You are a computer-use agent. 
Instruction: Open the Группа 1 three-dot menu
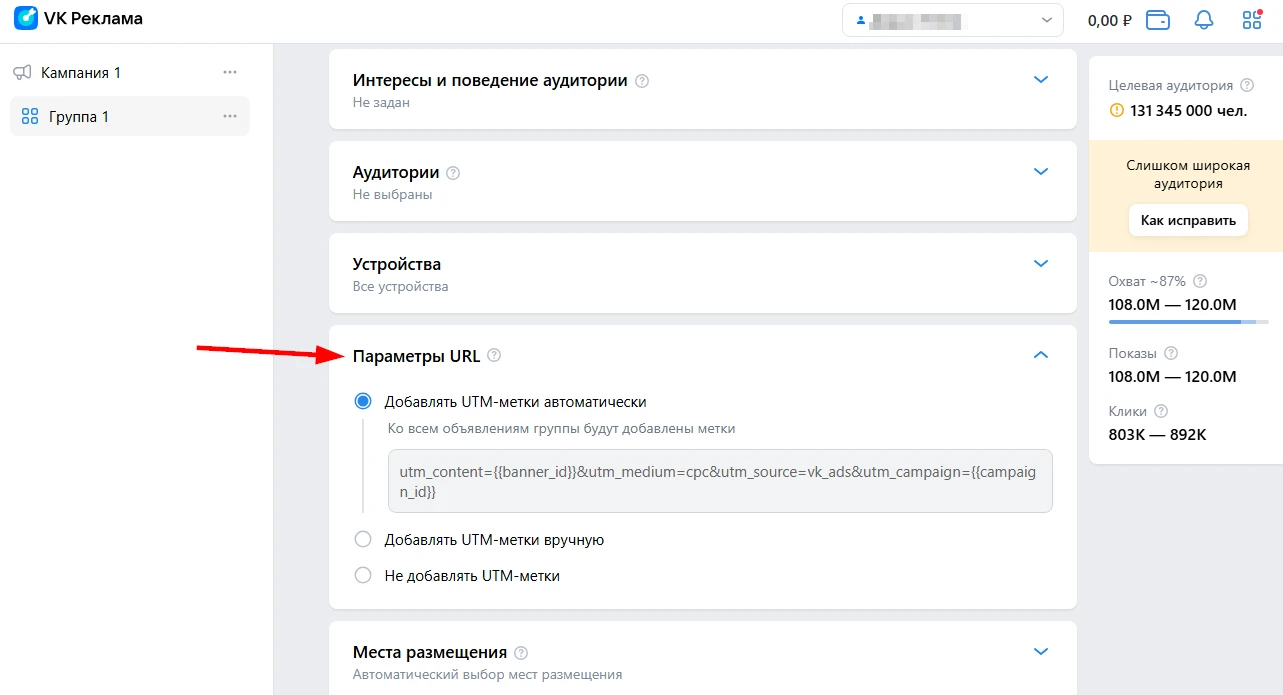pos(230,117)
